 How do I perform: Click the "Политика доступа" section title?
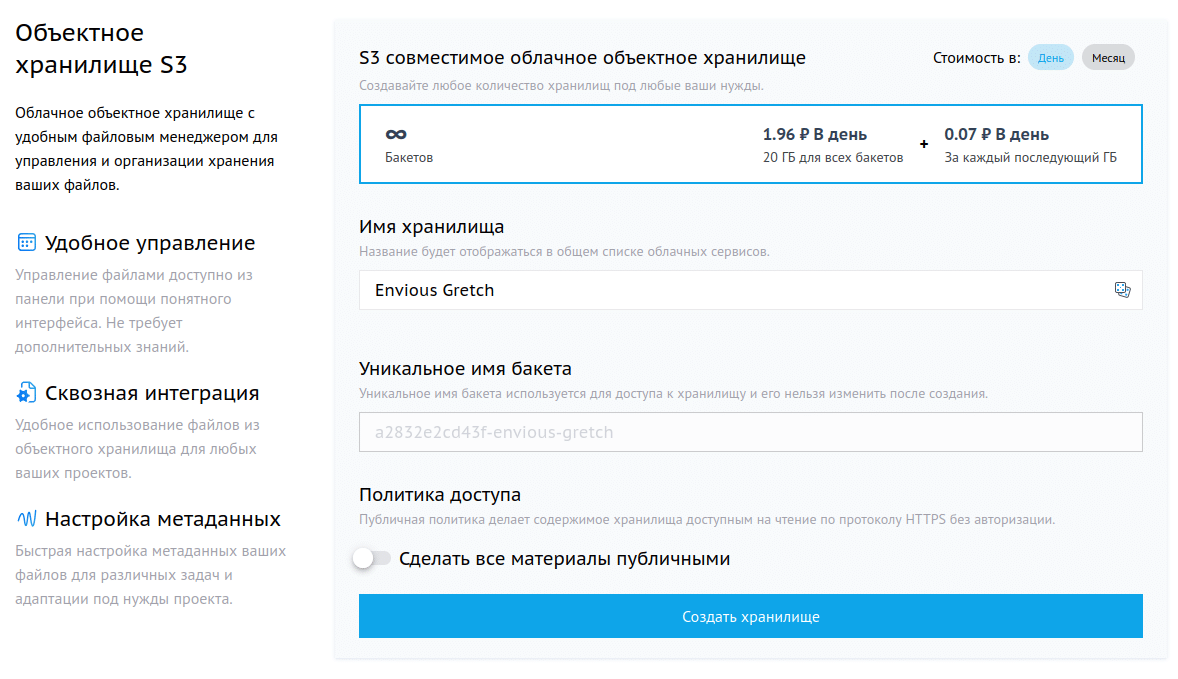(440, 494)
